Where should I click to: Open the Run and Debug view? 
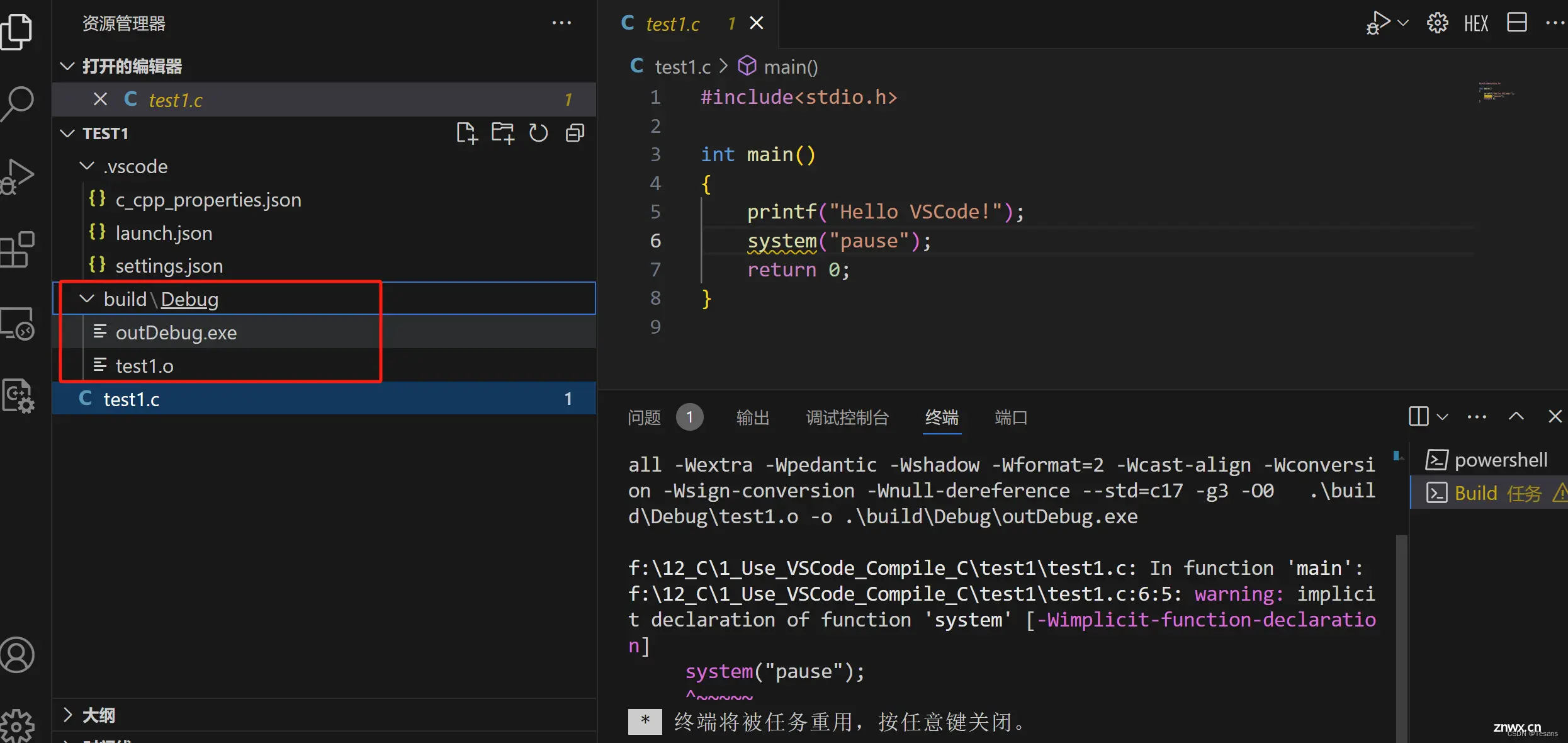tap(18, 177)
